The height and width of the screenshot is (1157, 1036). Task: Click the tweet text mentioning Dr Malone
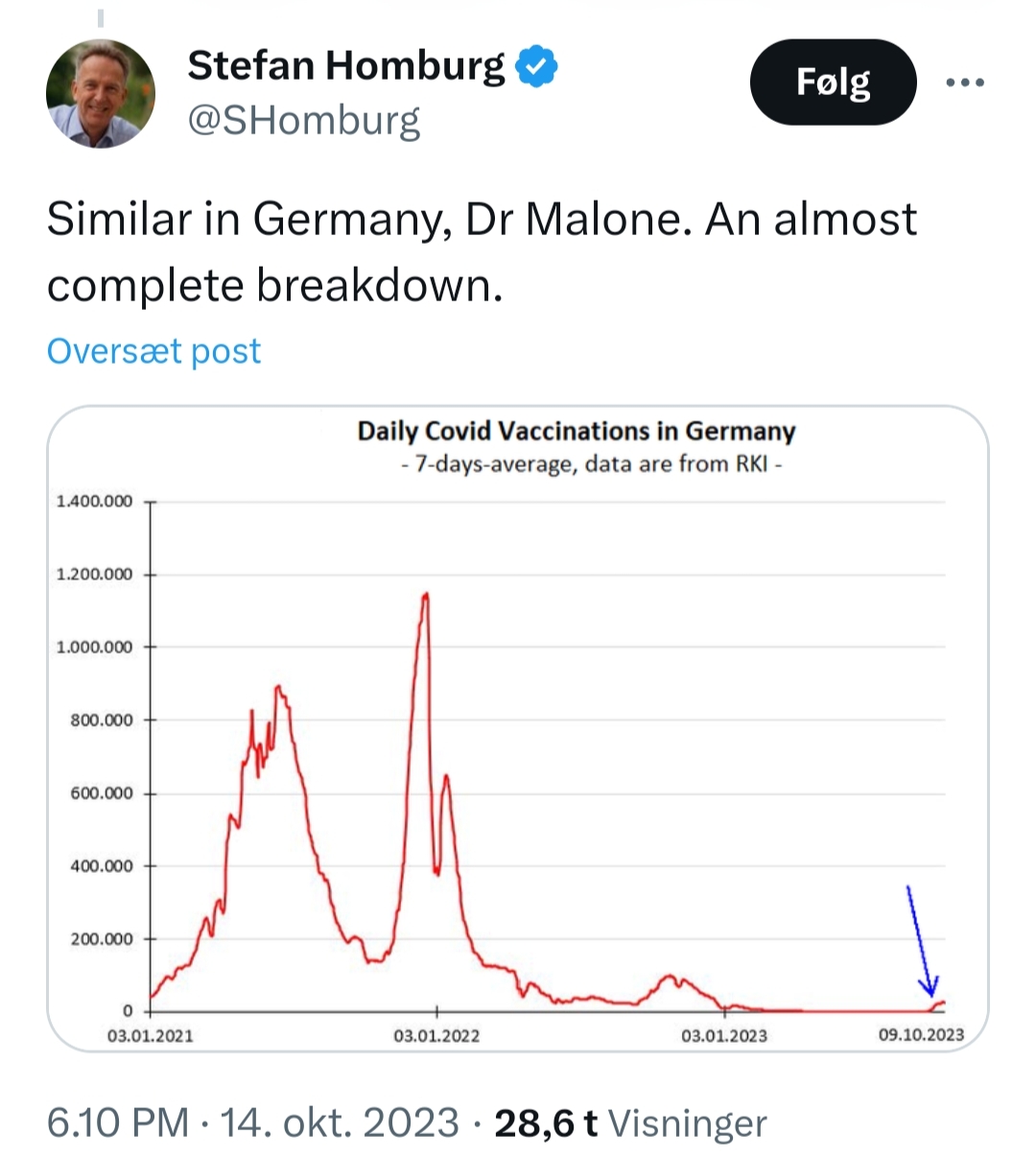[x=482, y=251]
